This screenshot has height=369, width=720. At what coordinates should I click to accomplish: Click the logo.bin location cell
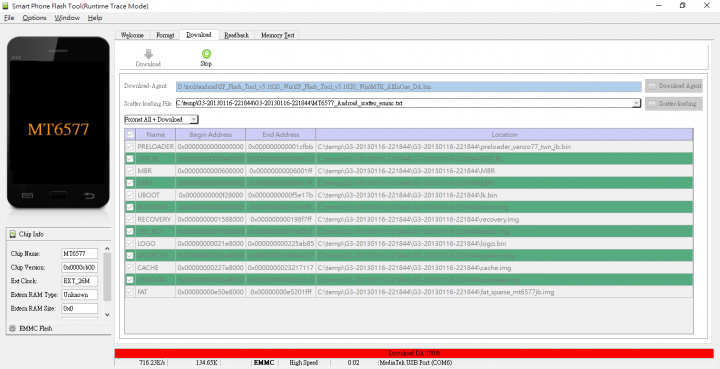(504, 244)
